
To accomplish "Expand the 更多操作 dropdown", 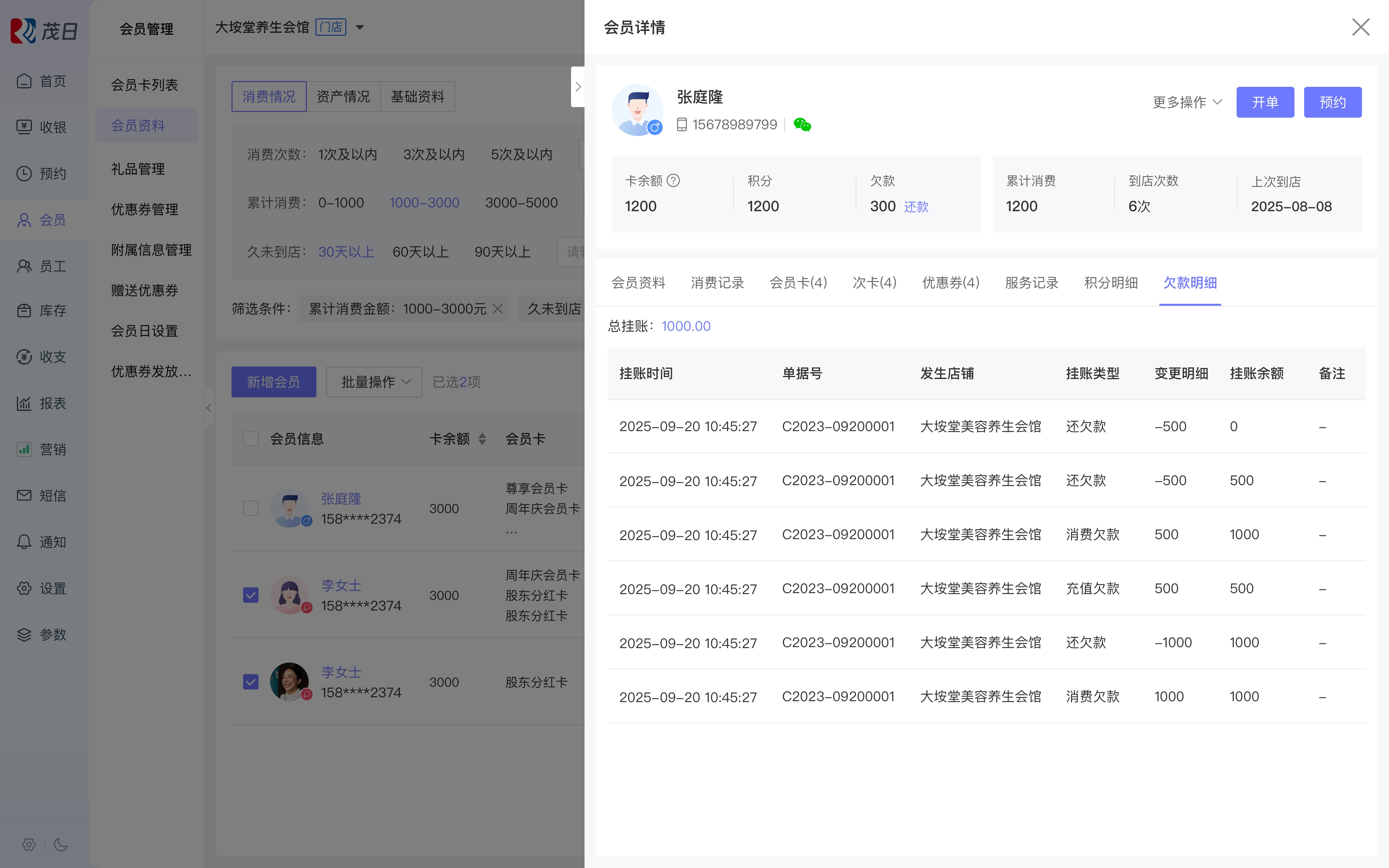I will [x=1187, y=102].
